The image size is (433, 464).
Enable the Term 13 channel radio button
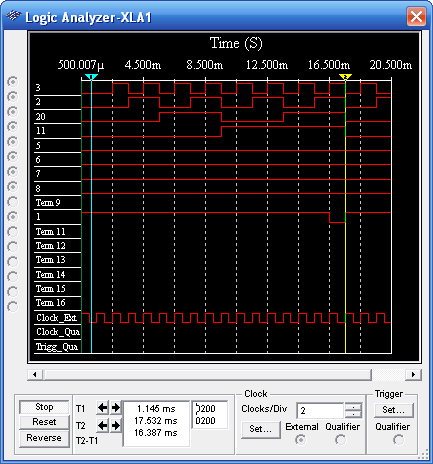click(x=13, y=262)
